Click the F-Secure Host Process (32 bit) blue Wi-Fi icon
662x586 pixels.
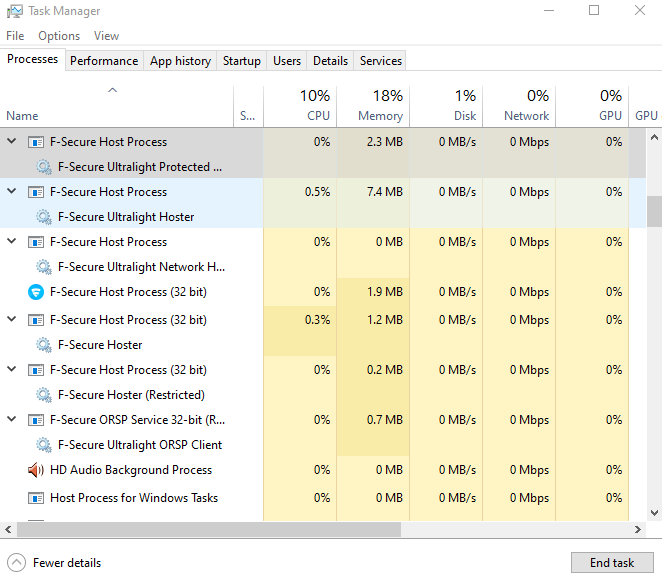36,292
